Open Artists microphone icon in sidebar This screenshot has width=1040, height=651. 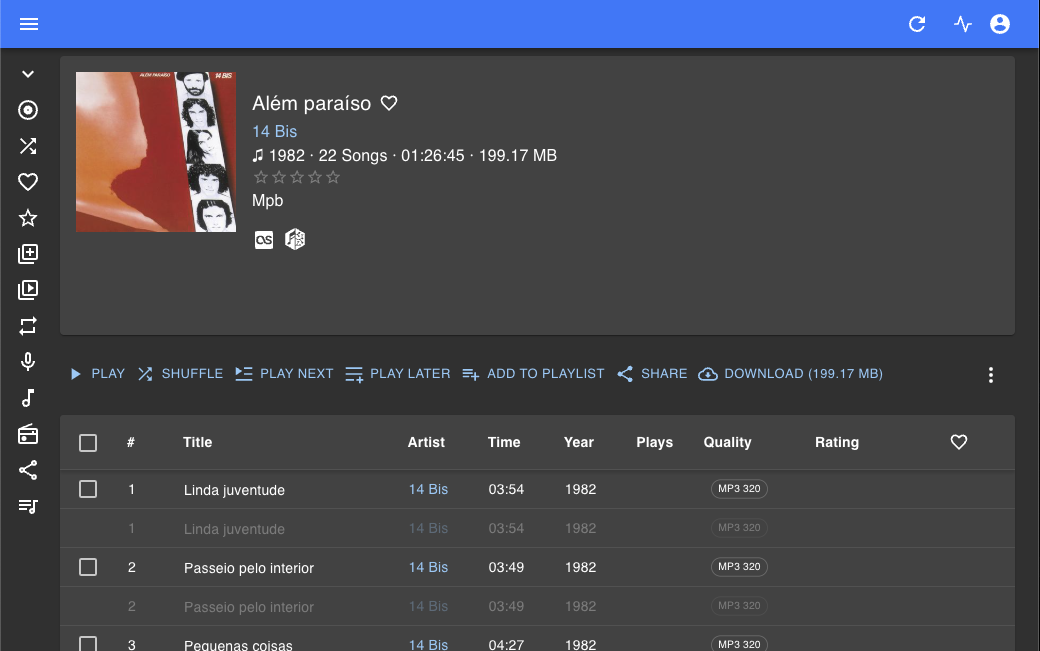(28, 362)
